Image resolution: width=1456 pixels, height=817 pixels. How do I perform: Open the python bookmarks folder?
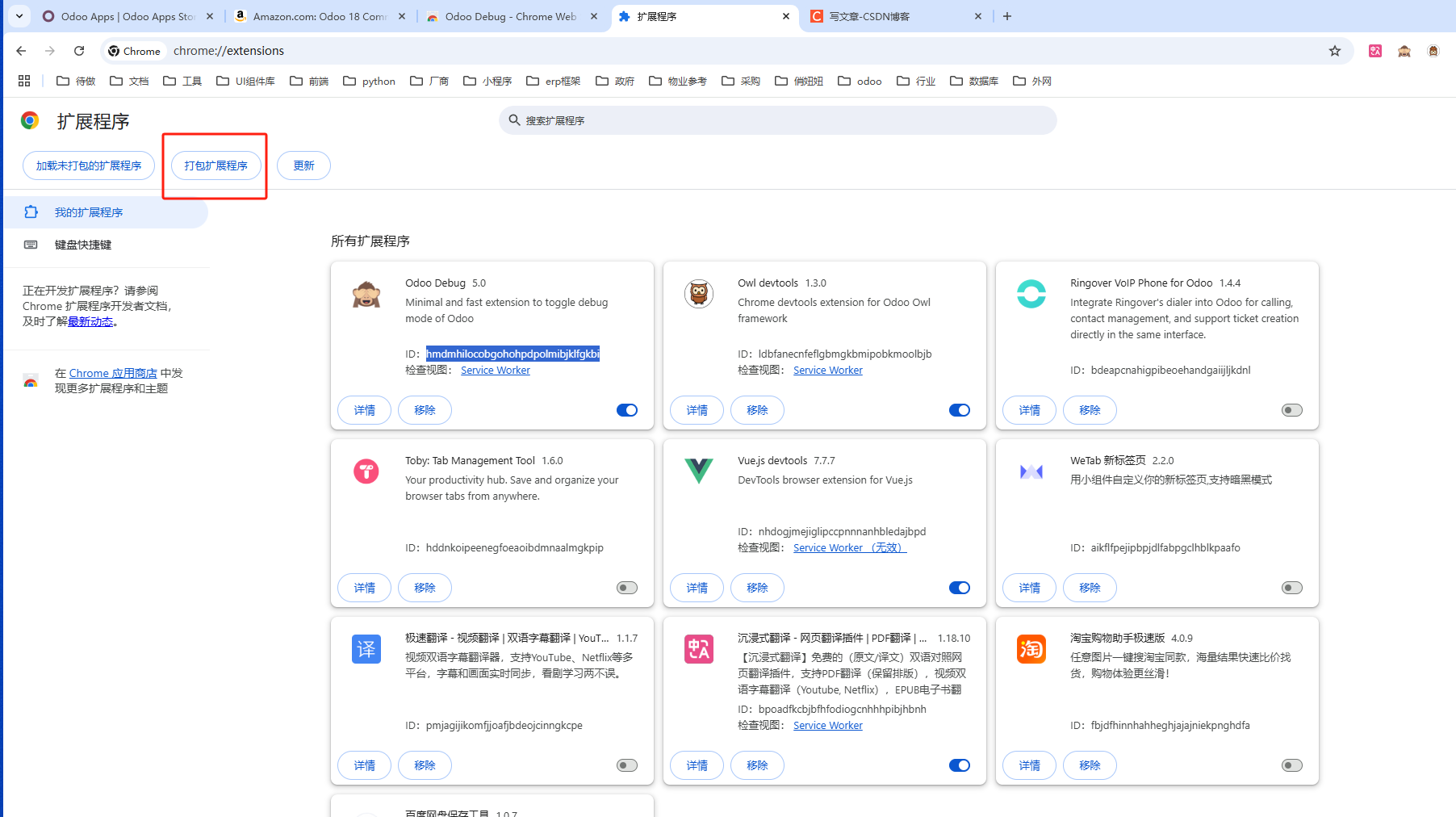369,81
